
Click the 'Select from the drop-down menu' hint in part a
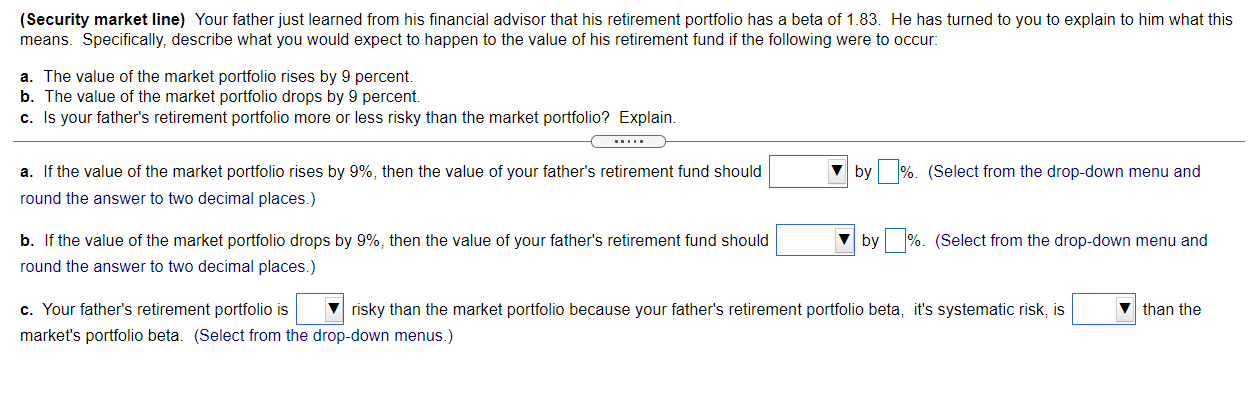(1064, 172)
